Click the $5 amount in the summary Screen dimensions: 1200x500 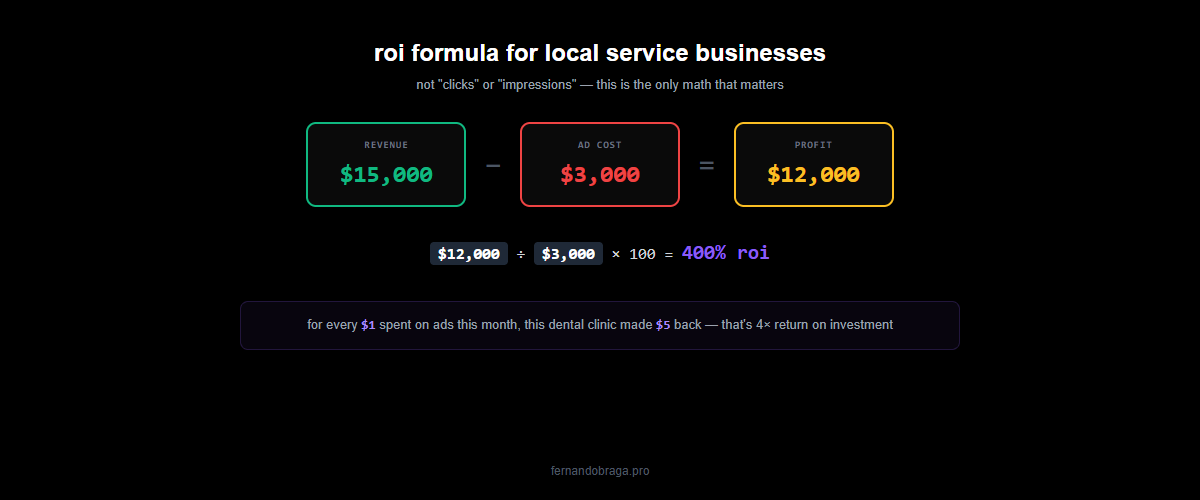[x=663, y=325]
